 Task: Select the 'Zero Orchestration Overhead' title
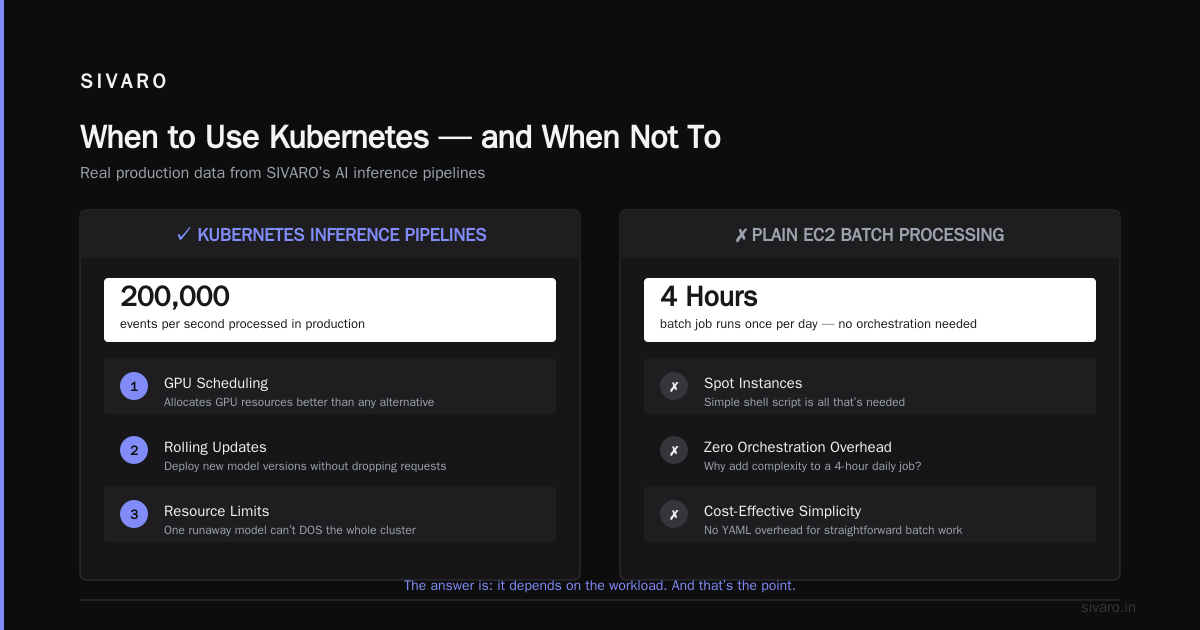[x=798, y=447]
